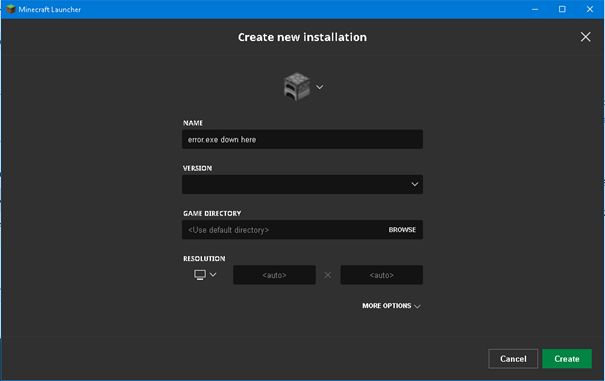The height and width of the screenshot is (381, 605).
Task: Expand the resolution preset chevron
Action: point(213,274)
